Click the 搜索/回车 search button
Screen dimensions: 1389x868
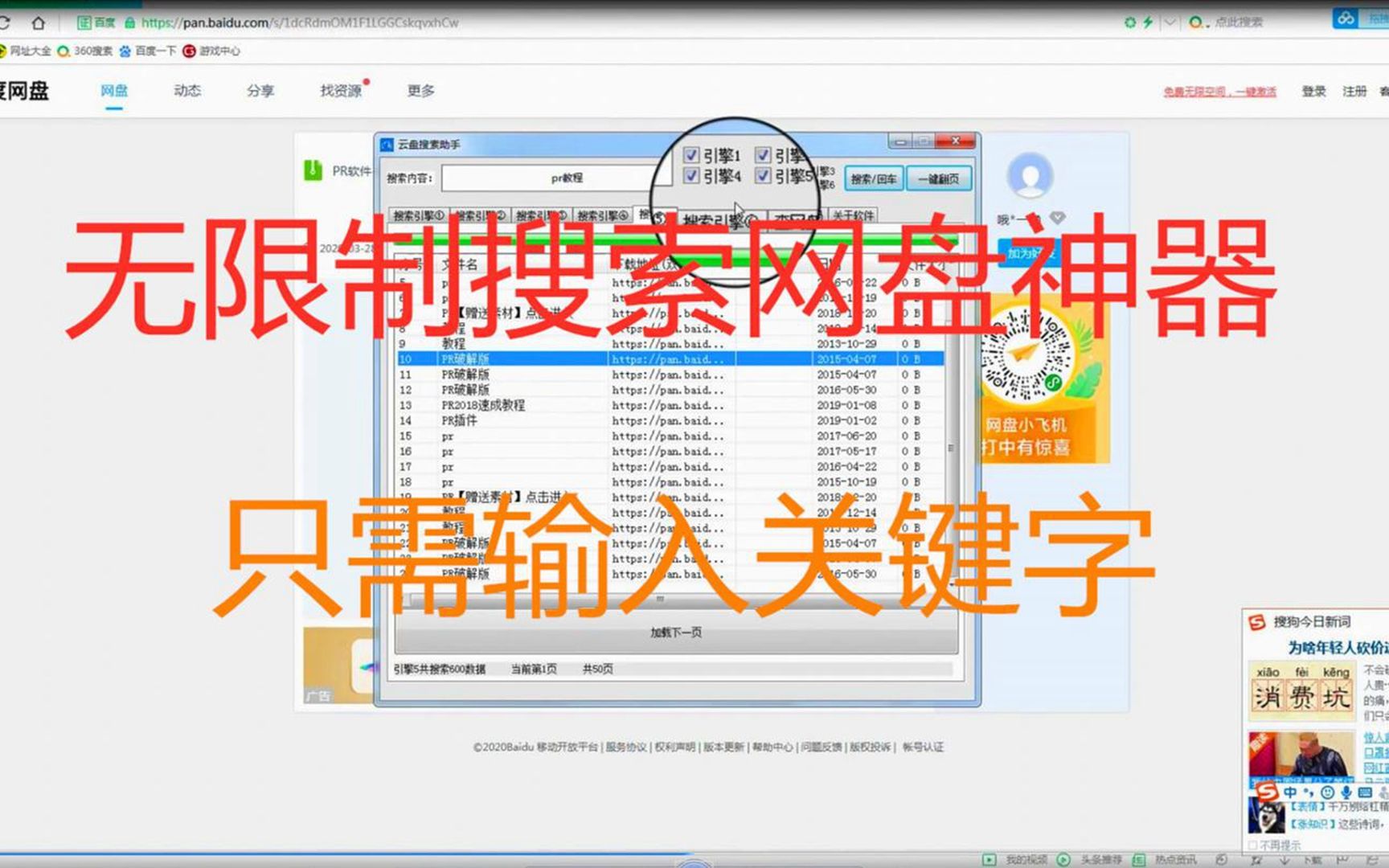coord(873,178)
